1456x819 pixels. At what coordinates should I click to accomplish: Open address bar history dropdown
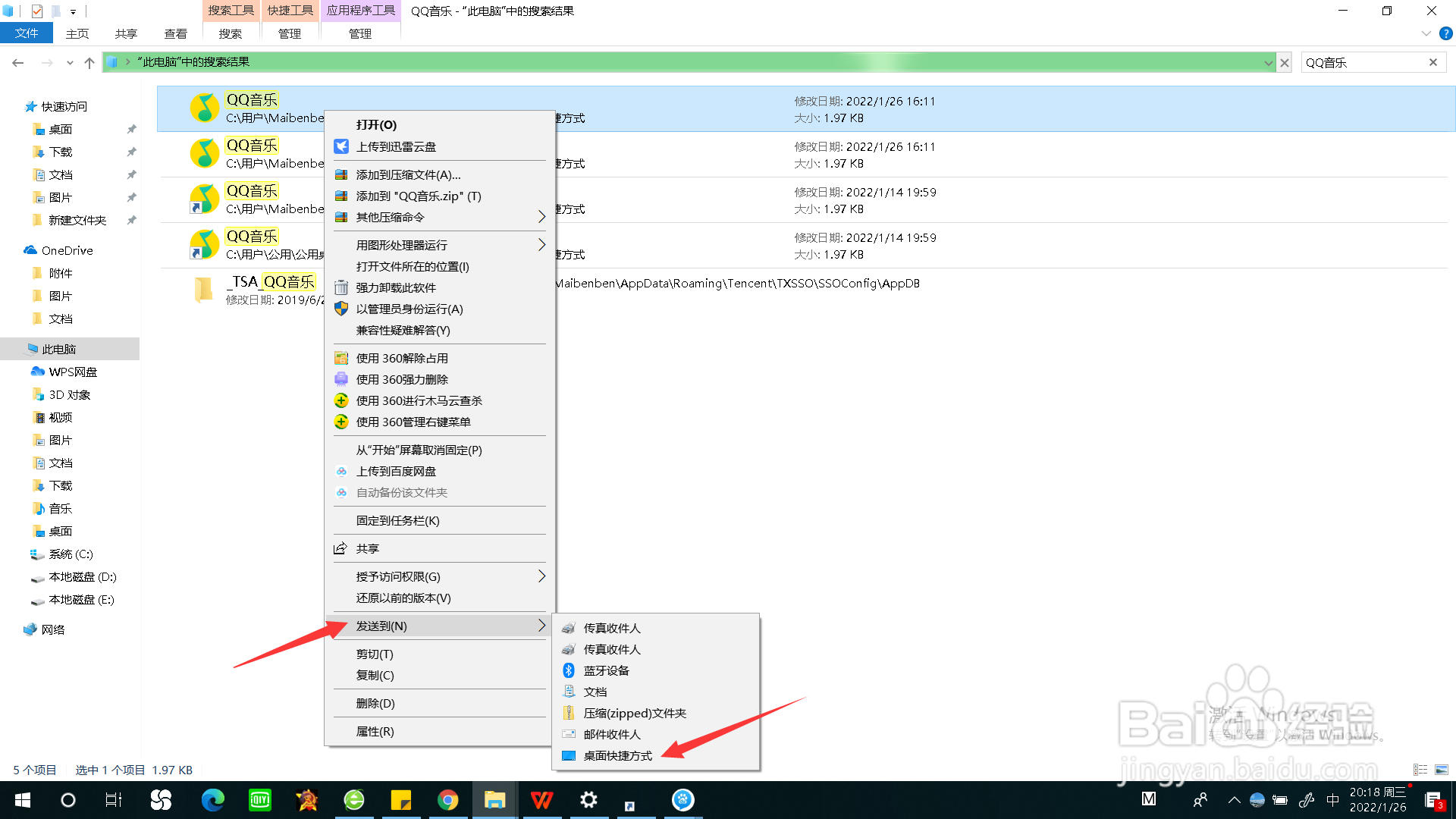pyautogui.click(x=1268, y=62)
